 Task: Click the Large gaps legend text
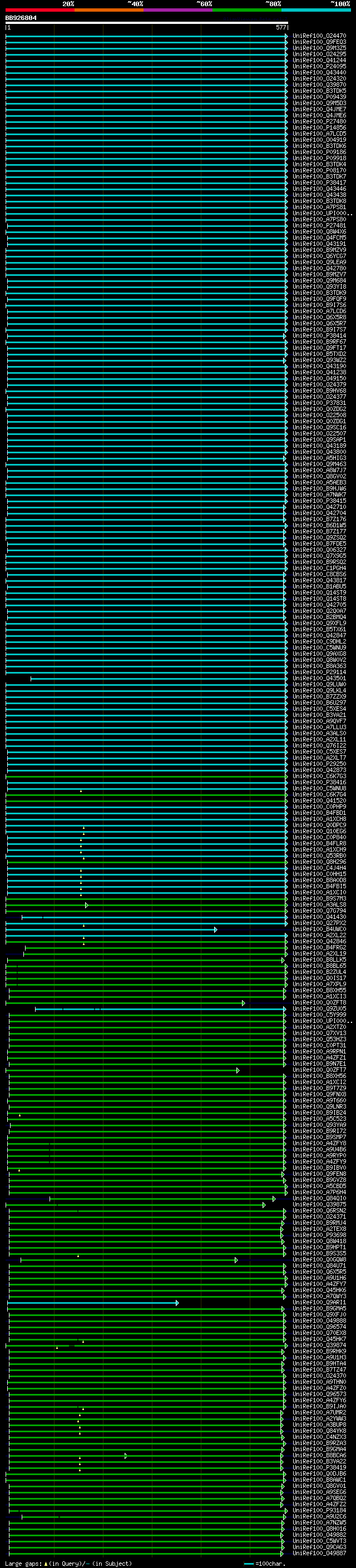[68, 1564]
